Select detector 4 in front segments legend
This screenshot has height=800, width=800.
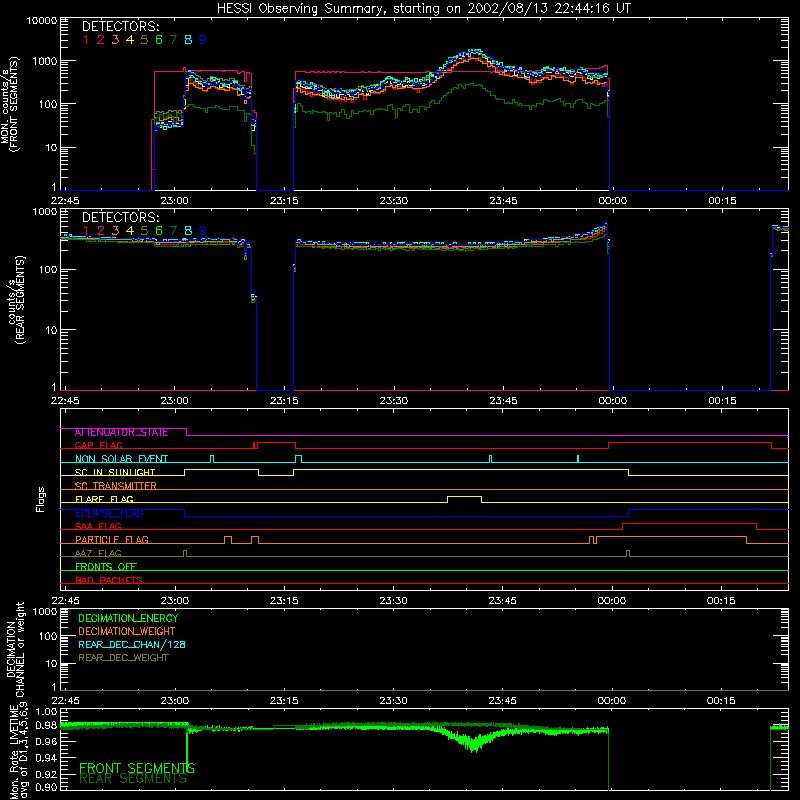tap(130, 40)
